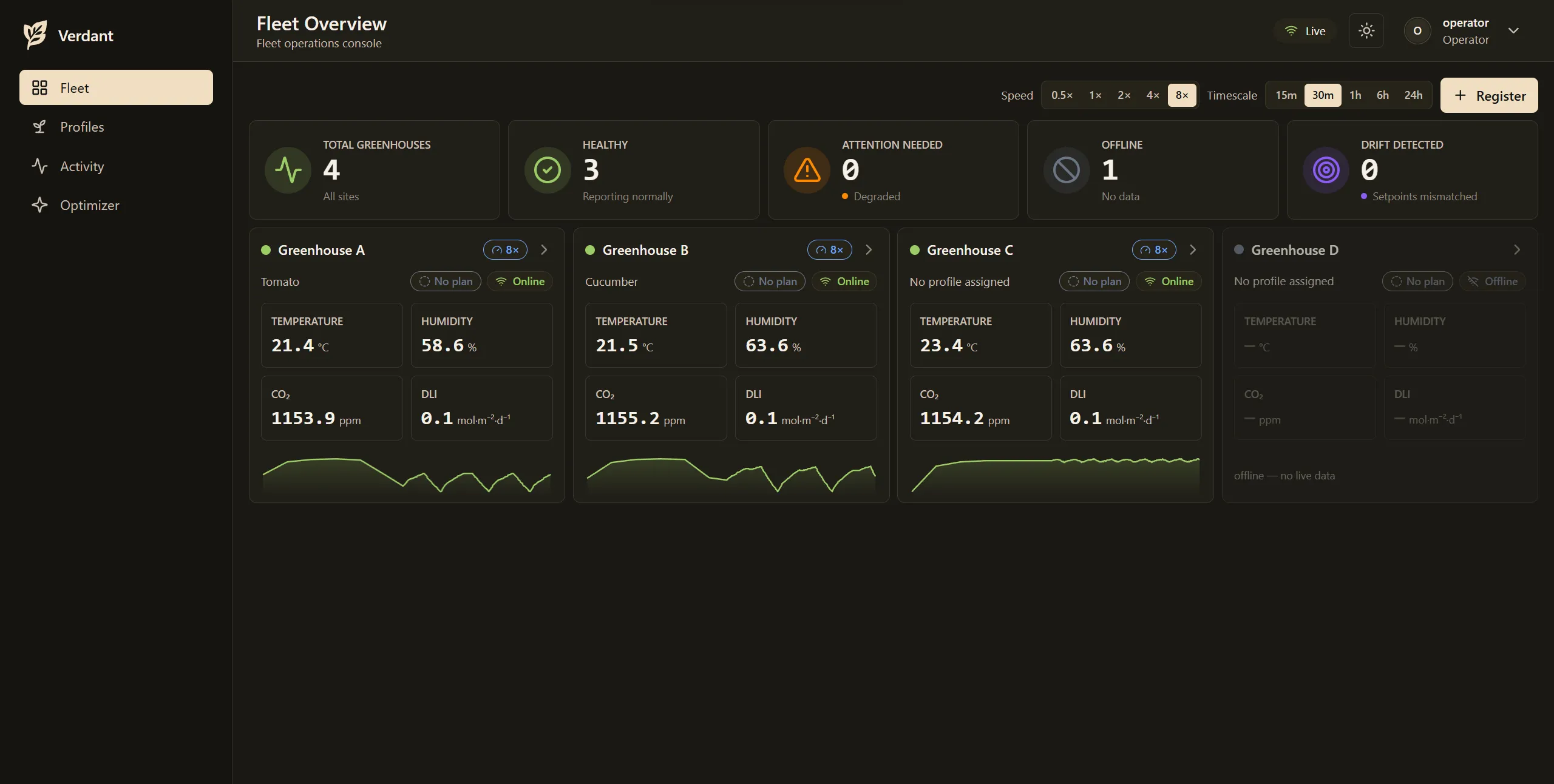Image resolution: width=1554 pixels, height=784 pixels.
Task: Click the Activity pulse icon in sidebar
Action: click(39, 166)
